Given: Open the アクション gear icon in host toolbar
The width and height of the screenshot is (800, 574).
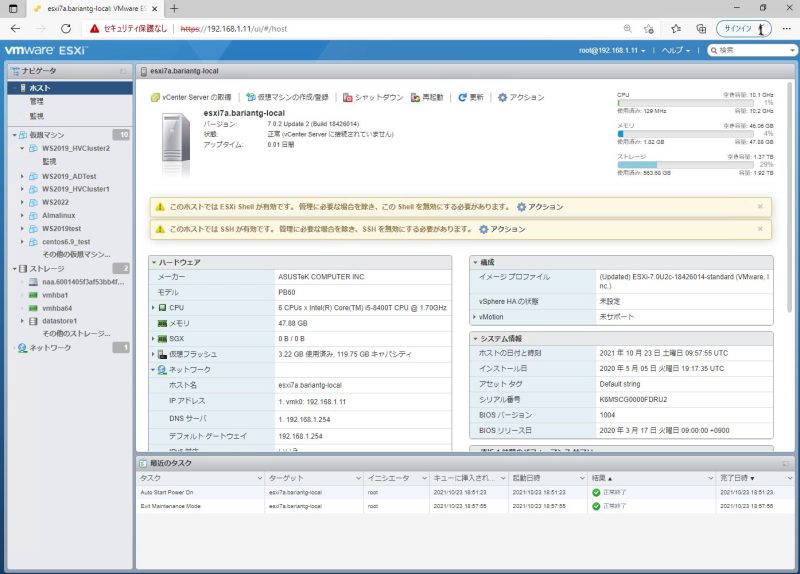Looking at the screenshot, I should click(503, 97).
